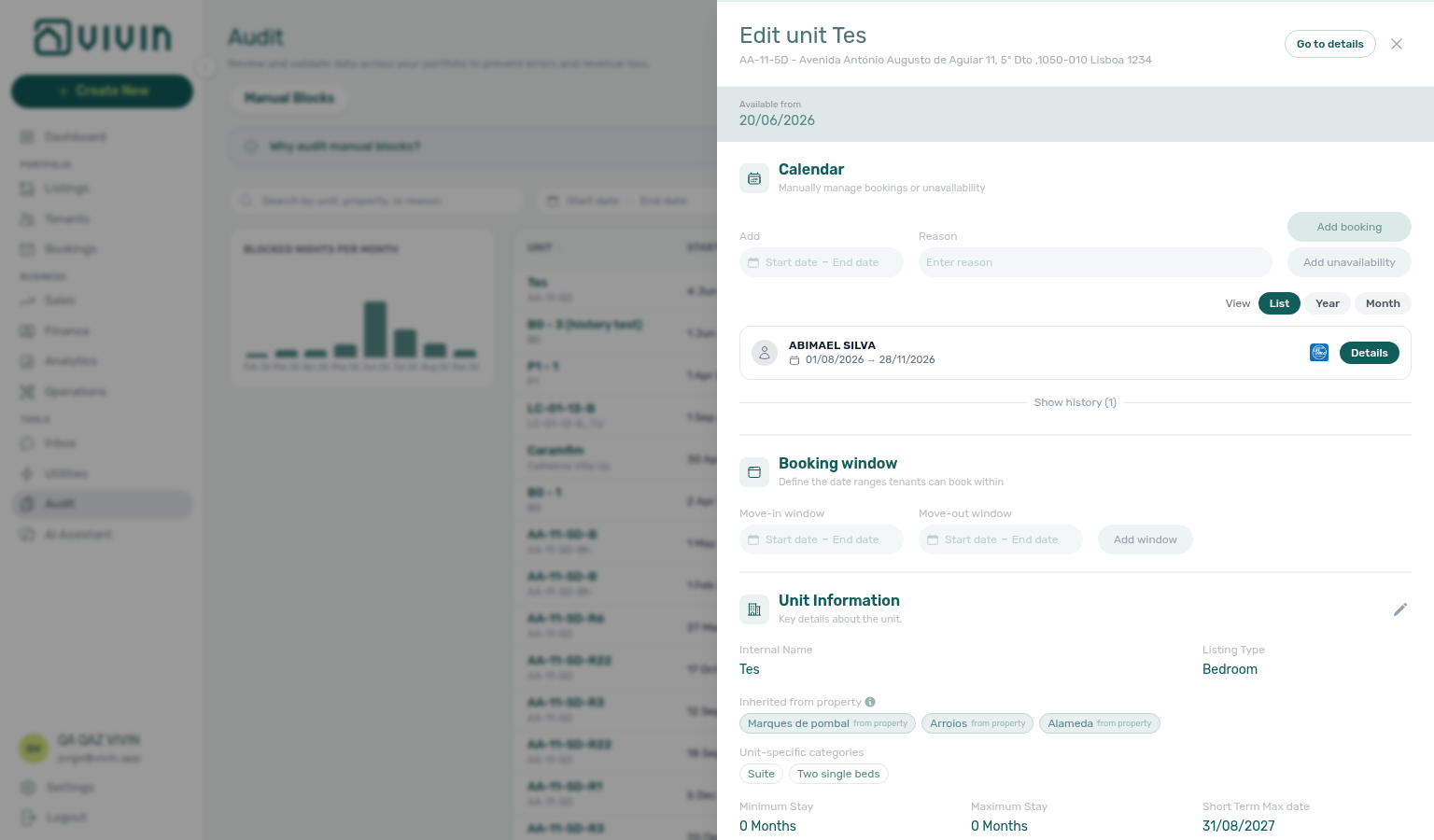Viewport: 1434px width, 840px height.
Task: Edit Unit Information via pencil icon
Action: click(x=1400, y=609)
